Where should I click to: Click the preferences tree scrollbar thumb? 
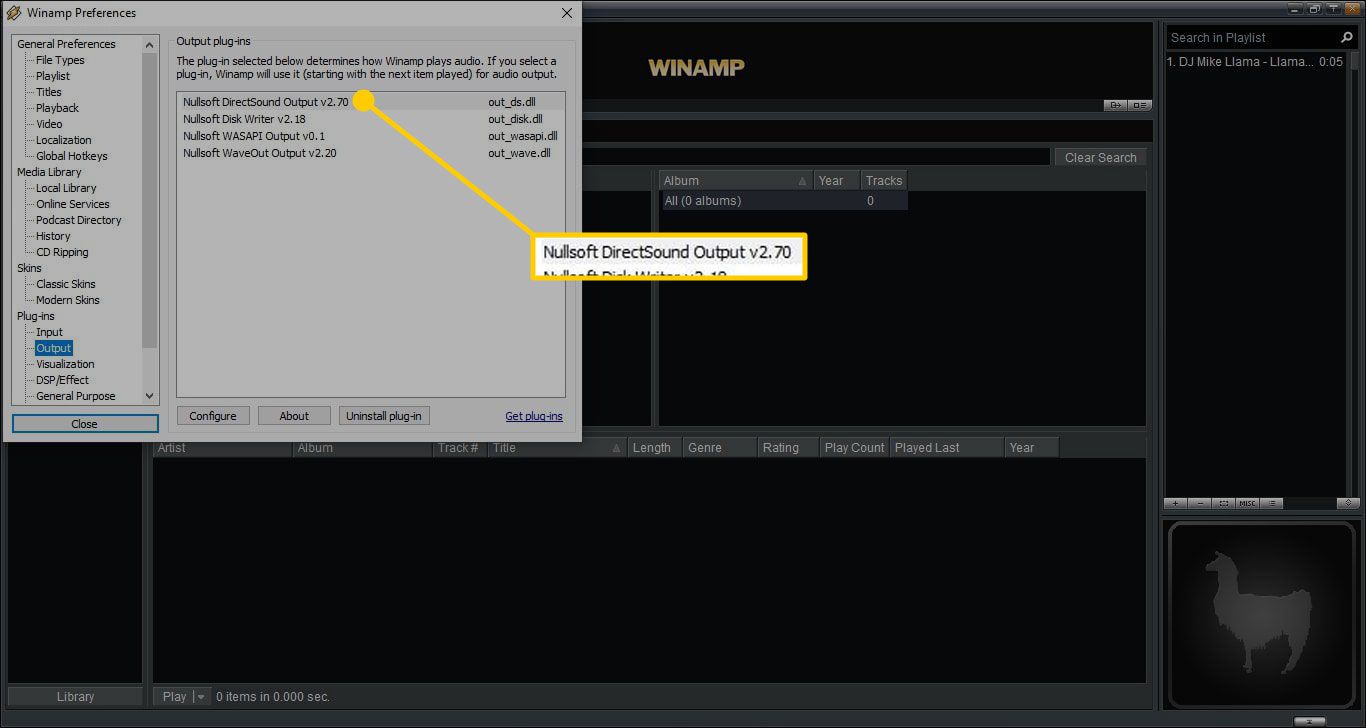pyautogui.click(x=150, y=198)
